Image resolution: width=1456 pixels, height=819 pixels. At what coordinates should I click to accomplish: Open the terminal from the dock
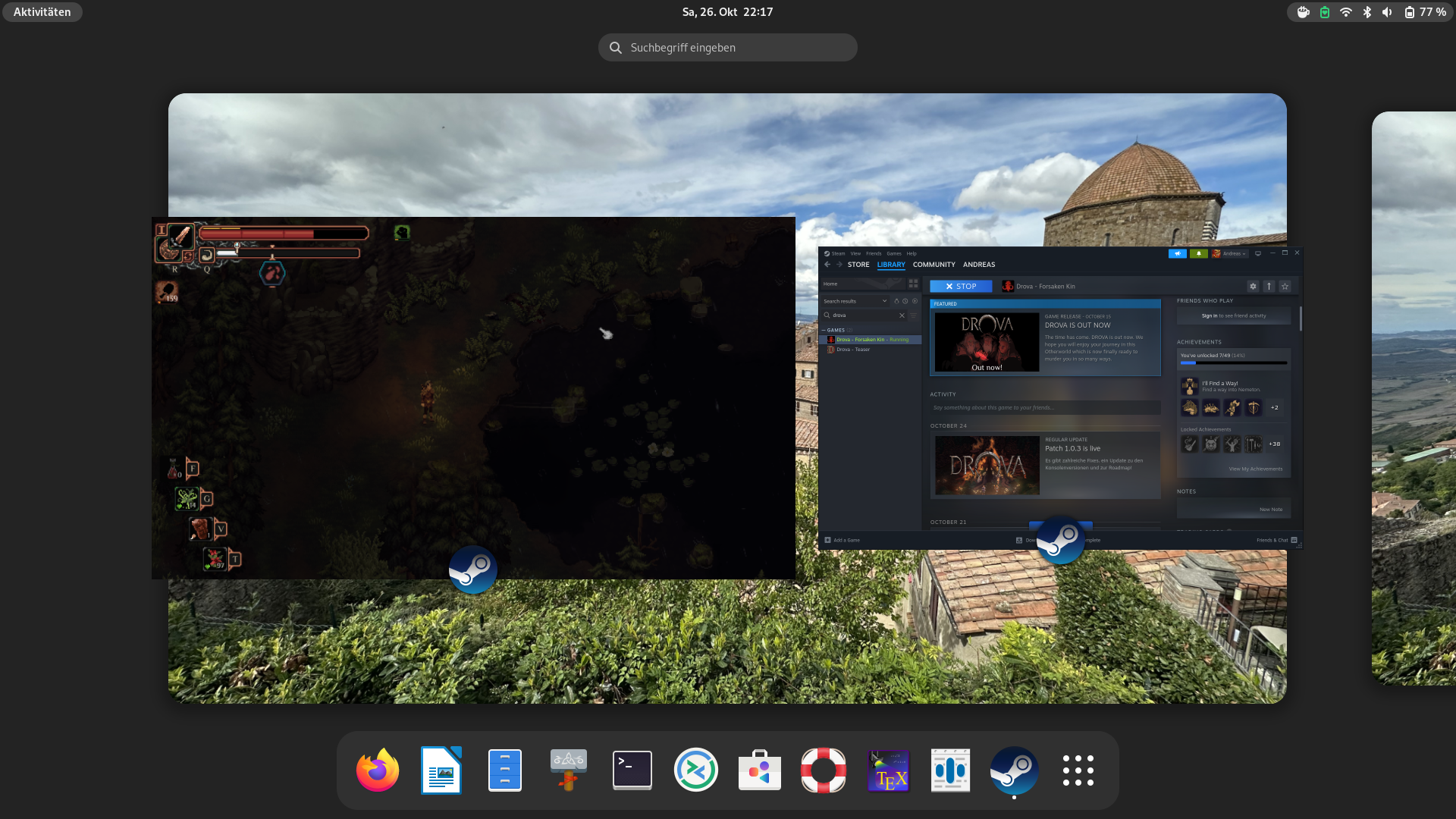click(632, 770)
